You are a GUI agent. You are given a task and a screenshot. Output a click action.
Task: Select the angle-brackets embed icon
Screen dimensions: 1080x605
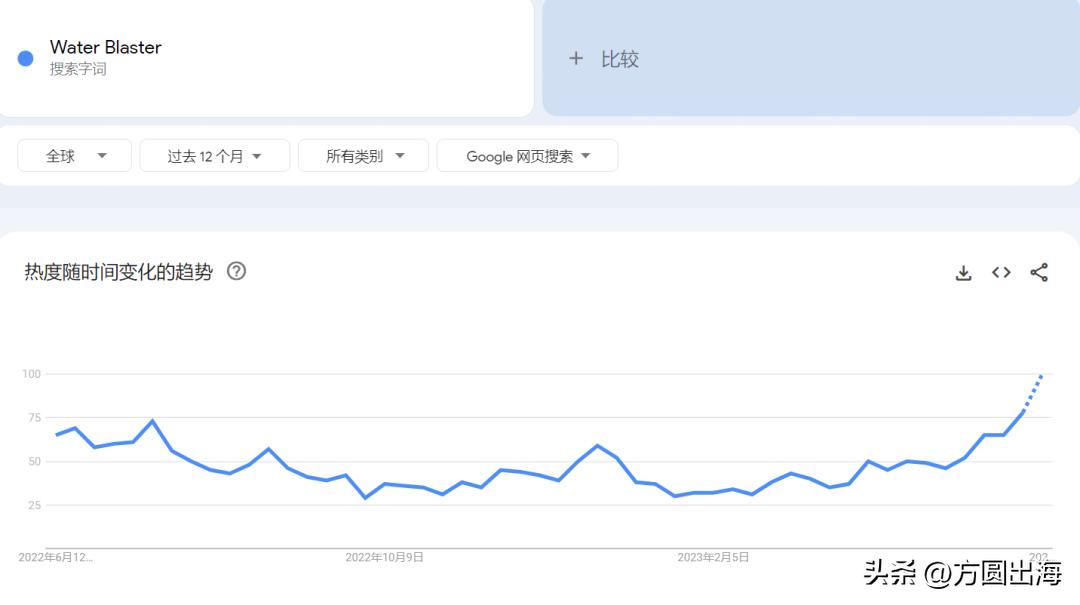click(x=1001, y=272)
